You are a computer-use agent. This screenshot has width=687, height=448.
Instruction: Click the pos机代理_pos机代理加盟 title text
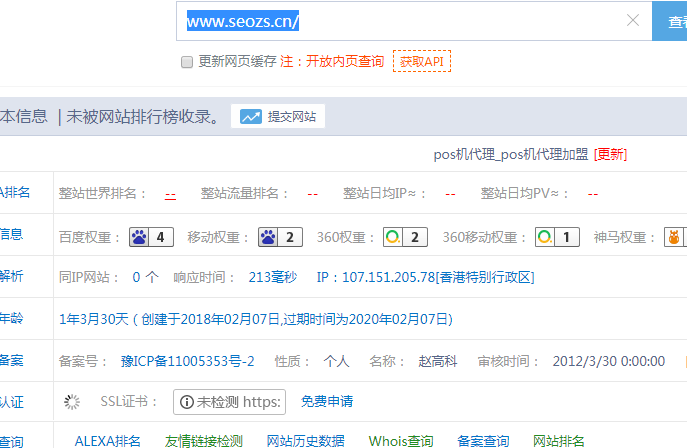click(x=511, y=154)
